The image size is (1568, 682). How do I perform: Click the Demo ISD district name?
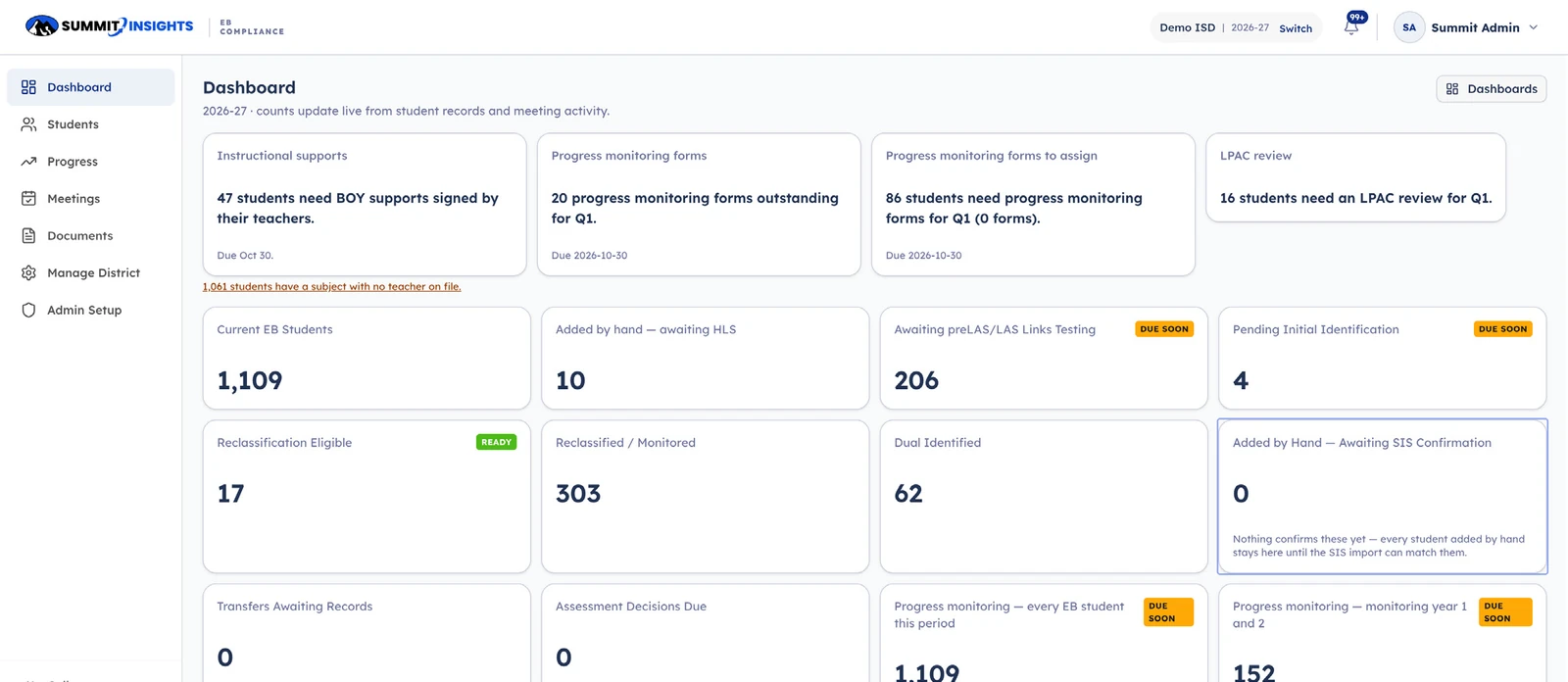tap(1187, 27)
